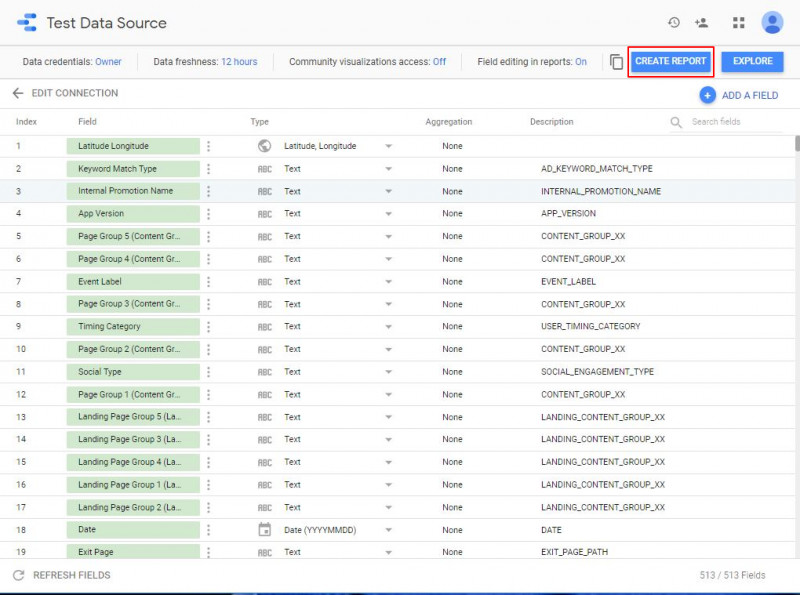Open three-dot menu for Exit Page
The height and width of the screenshot is (595, 800).
pyautogui.click(x=209, y=552)
